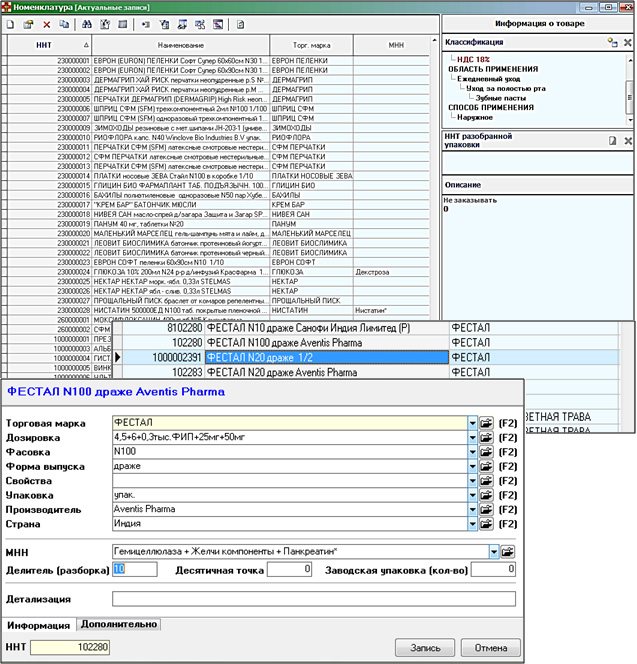
Task: Expand the Производитель dropdown
Action: click(x=472, y=509)
